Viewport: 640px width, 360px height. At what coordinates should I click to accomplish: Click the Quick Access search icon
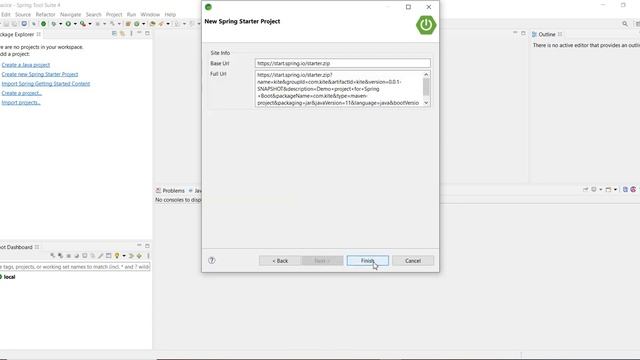click(625, 24)
